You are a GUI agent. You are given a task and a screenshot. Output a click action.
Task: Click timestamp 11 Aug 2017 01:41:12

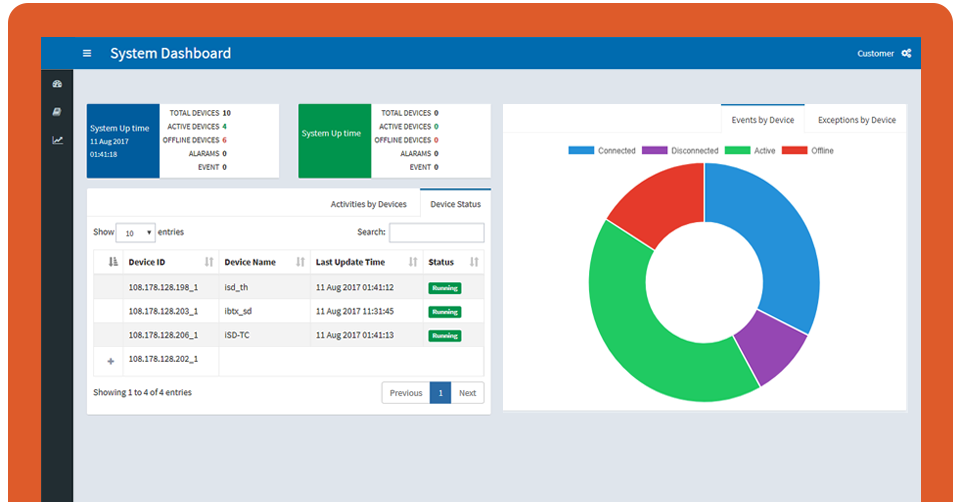[x=354, y=287]
